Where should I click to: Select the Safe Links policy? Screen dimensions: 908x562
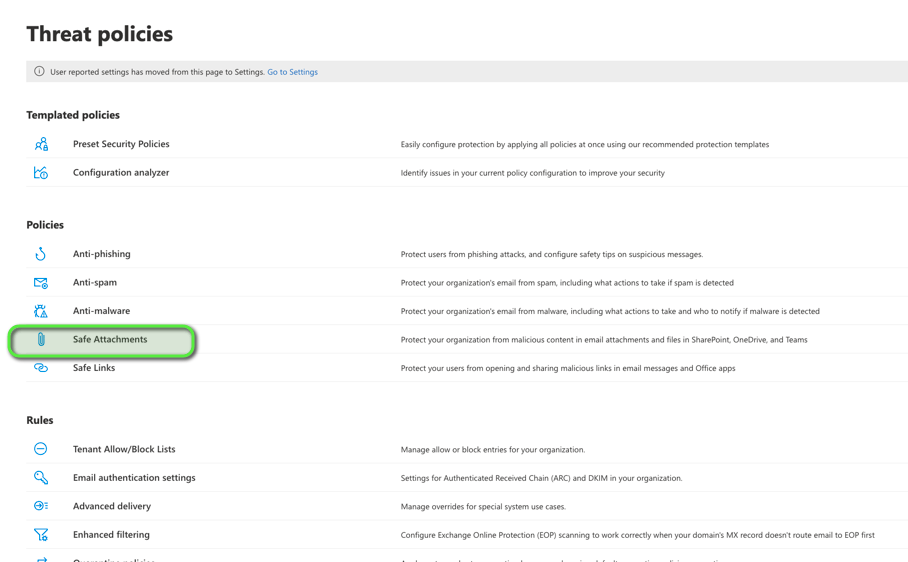coord(94,368)
